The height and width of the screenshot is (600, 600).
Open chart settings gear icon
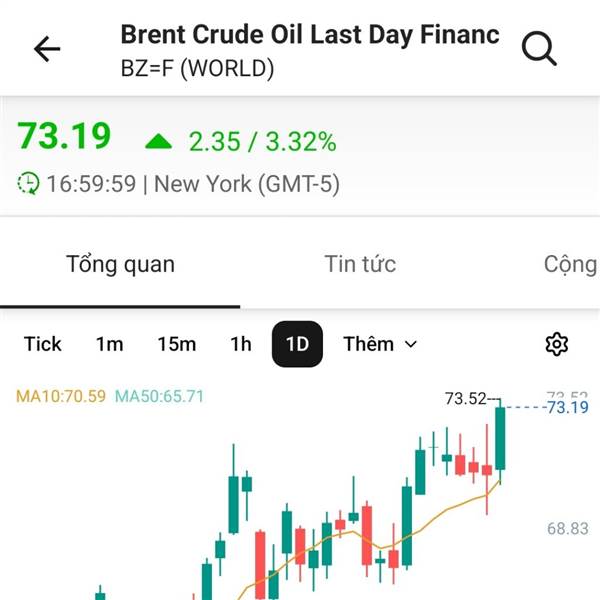tap(557, 344)
